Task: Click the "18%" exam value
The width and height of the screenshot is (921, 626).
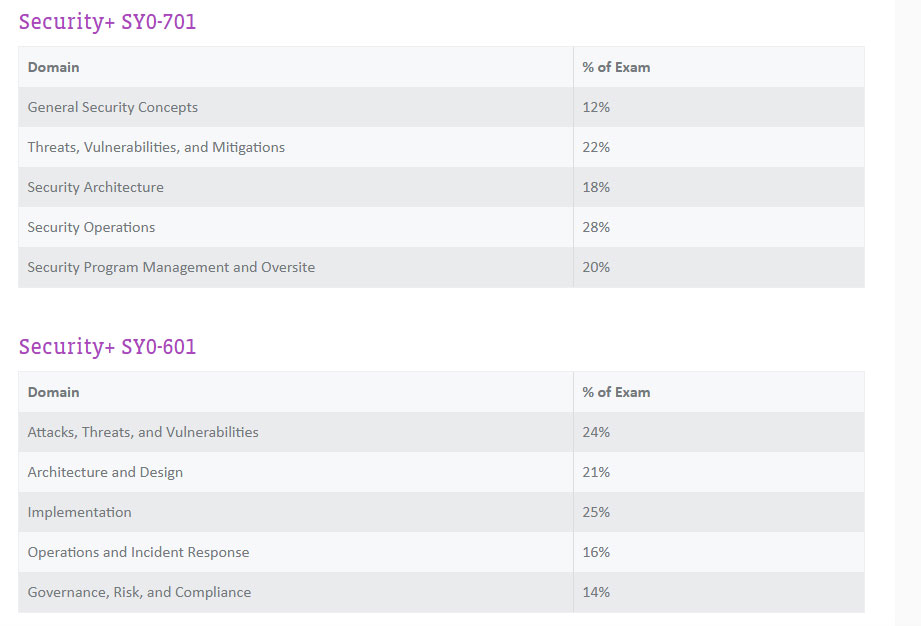Action: point(596,187)
